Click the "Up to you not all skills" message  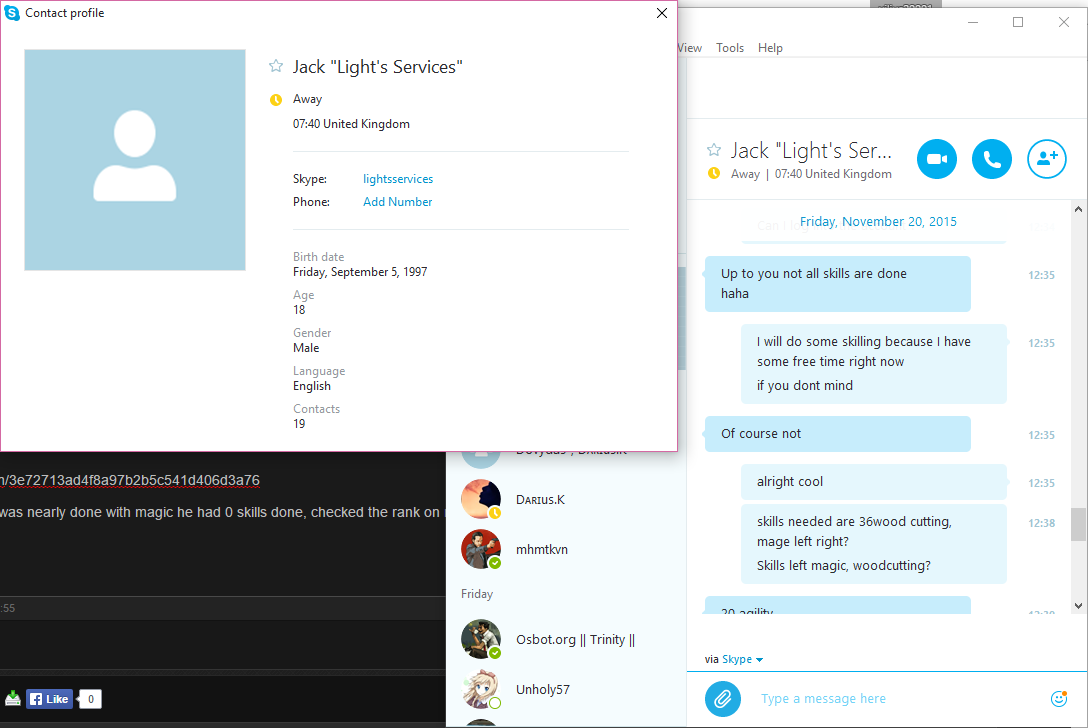tap(838, 284)
